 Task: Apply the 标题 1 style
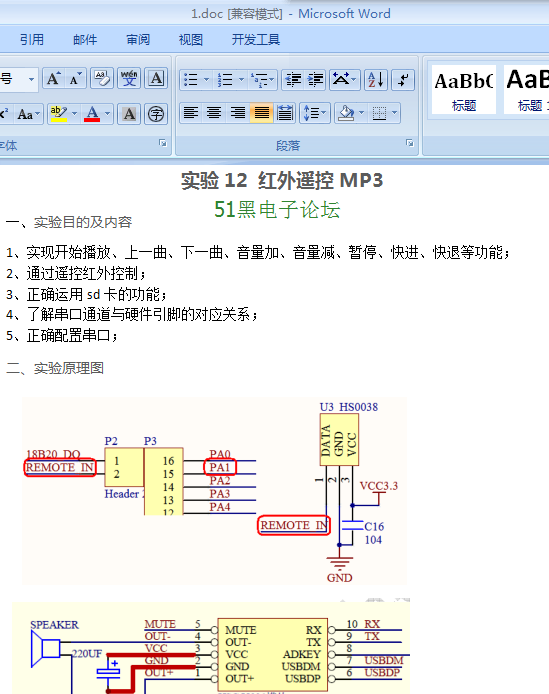tap(527, 90)
